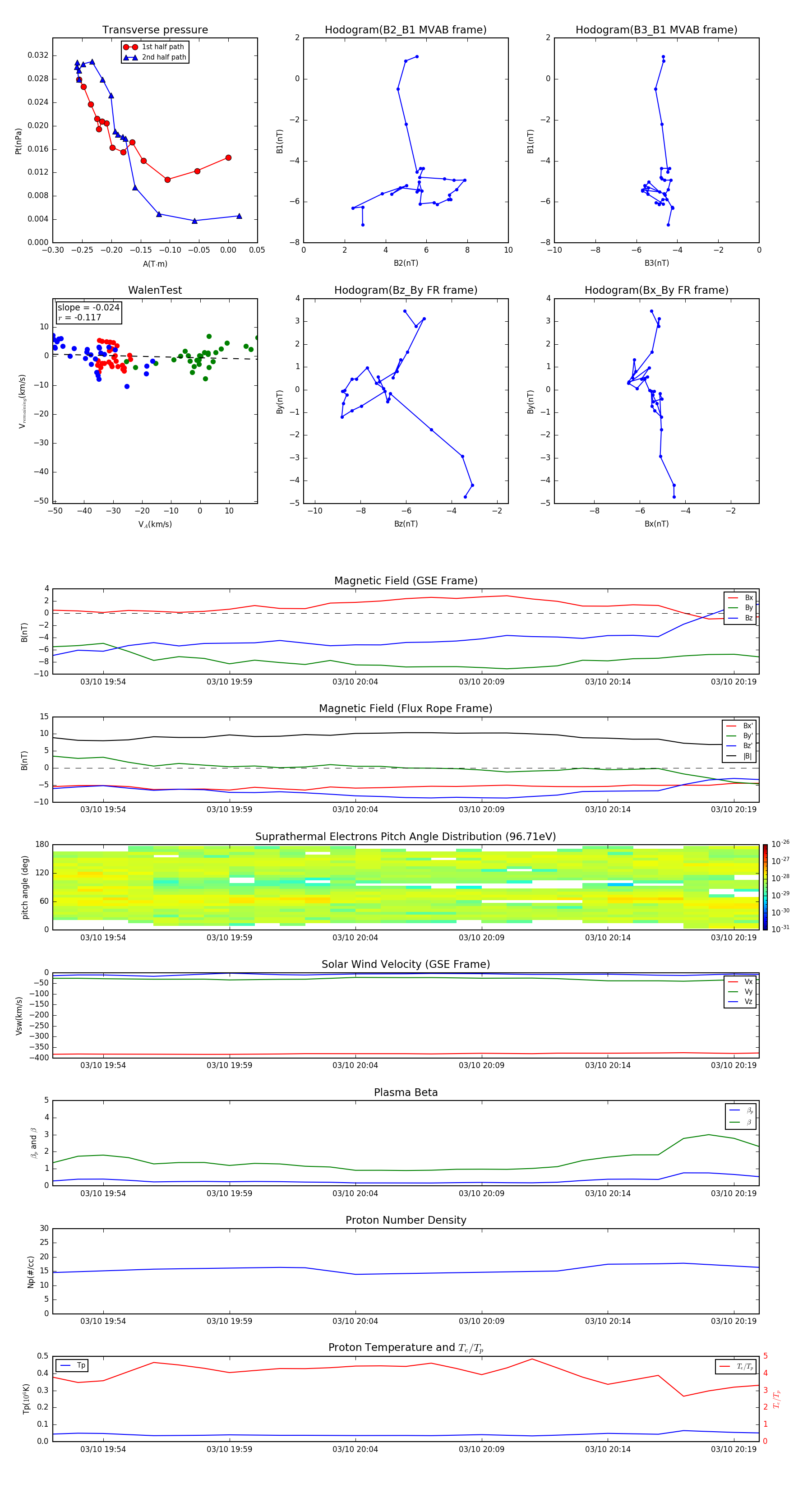
Task: Click the 10^-26 colorbar tick label
Action: pos(780,844)
